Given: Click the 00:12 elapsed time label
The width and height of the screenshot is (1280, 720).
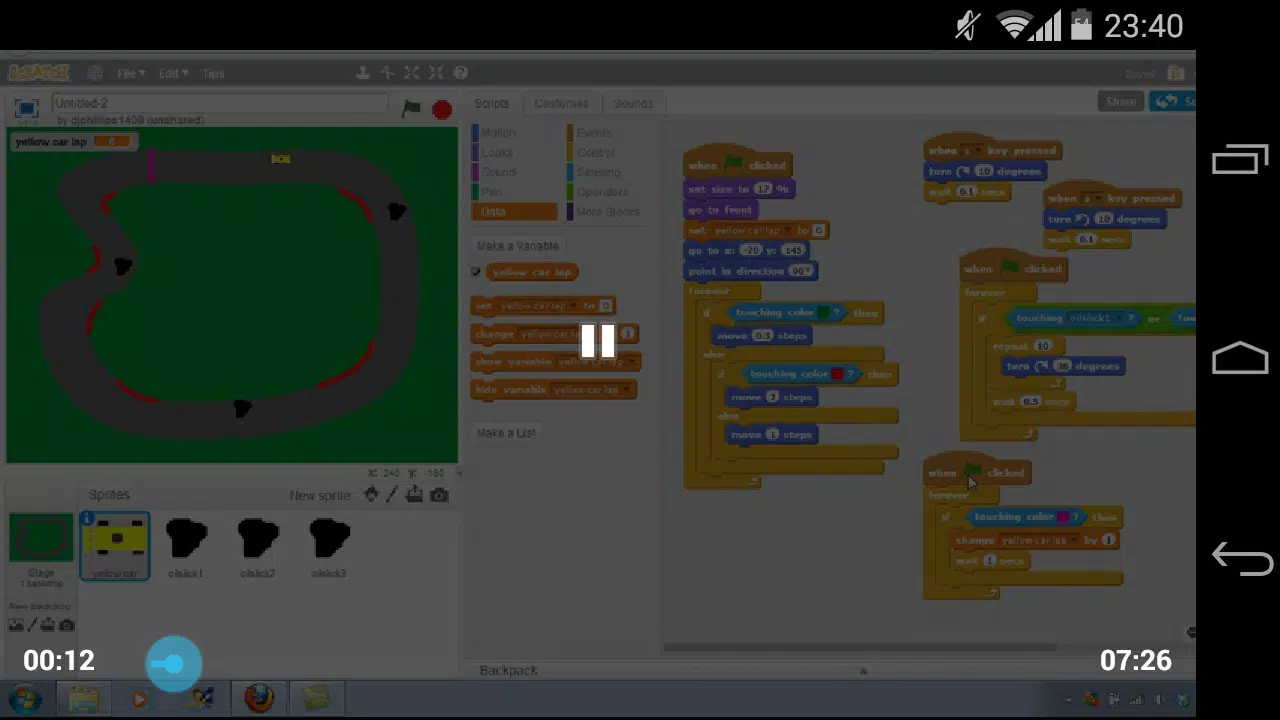Looking at the screenshot, I should click(x=59, y=660).
